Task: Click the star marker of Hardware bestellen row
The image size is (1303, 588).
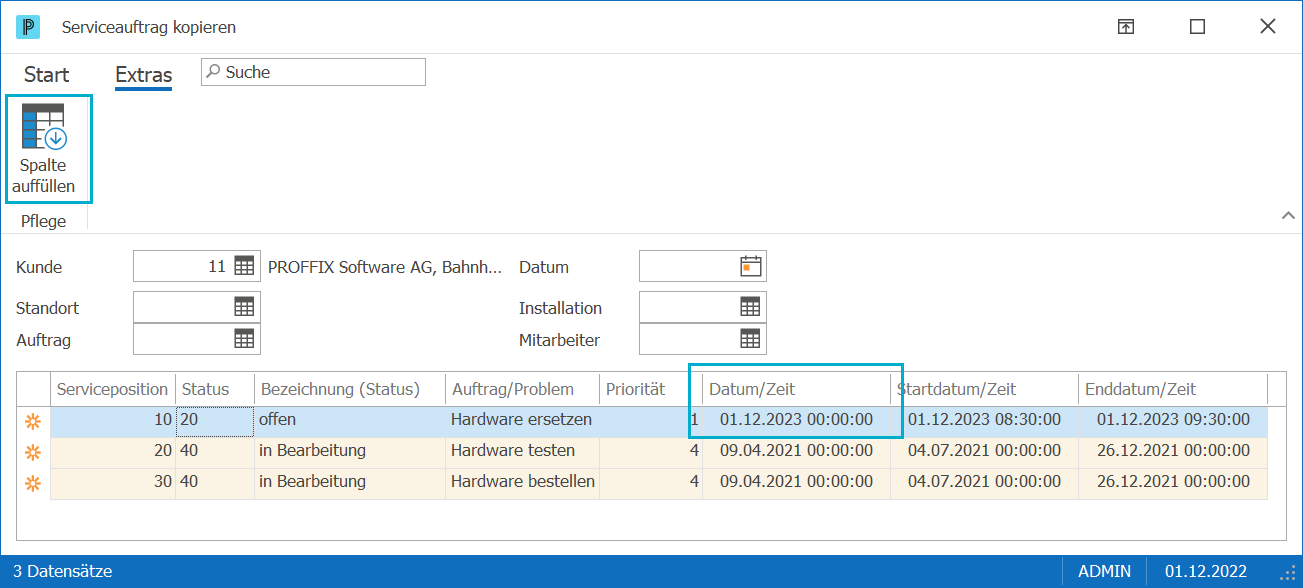Action: [x=33, y=484]
